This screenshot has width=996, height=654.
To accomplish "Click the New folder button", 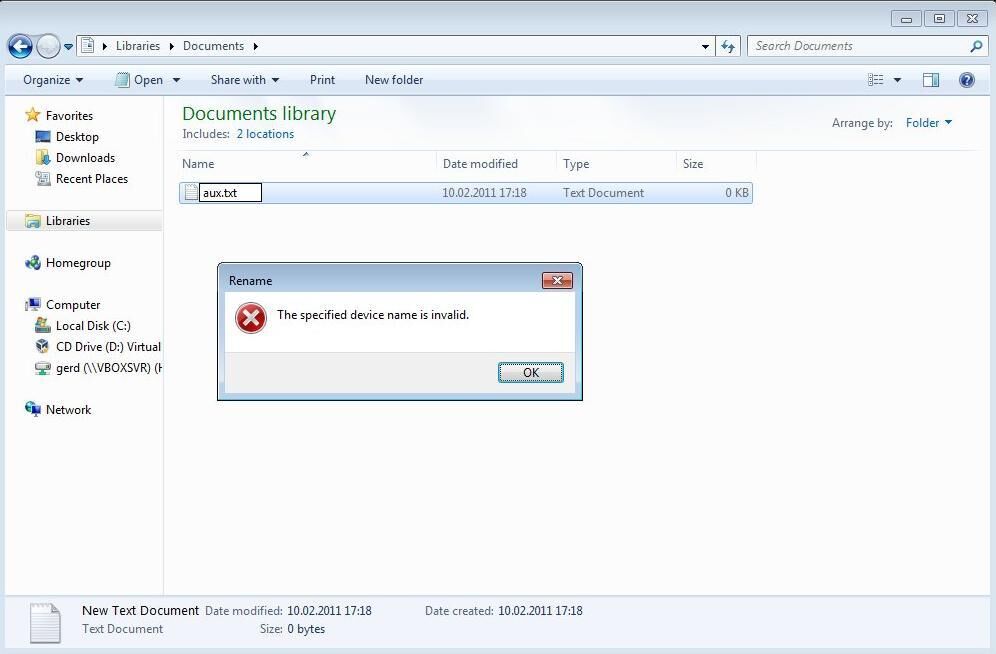I will point(393,80).
